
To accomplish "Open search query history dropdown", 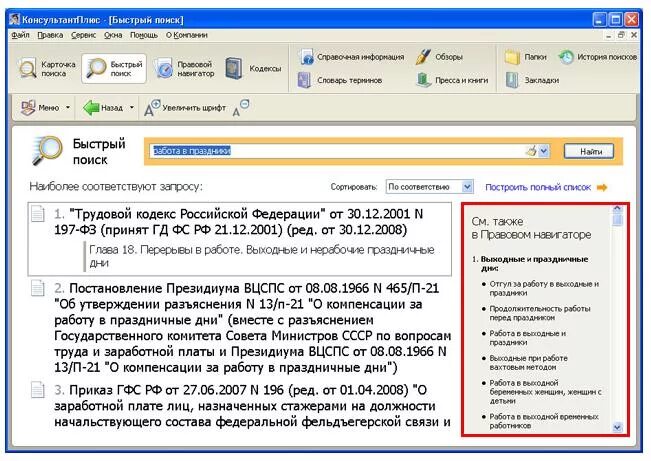I will [x=543, y=151].
